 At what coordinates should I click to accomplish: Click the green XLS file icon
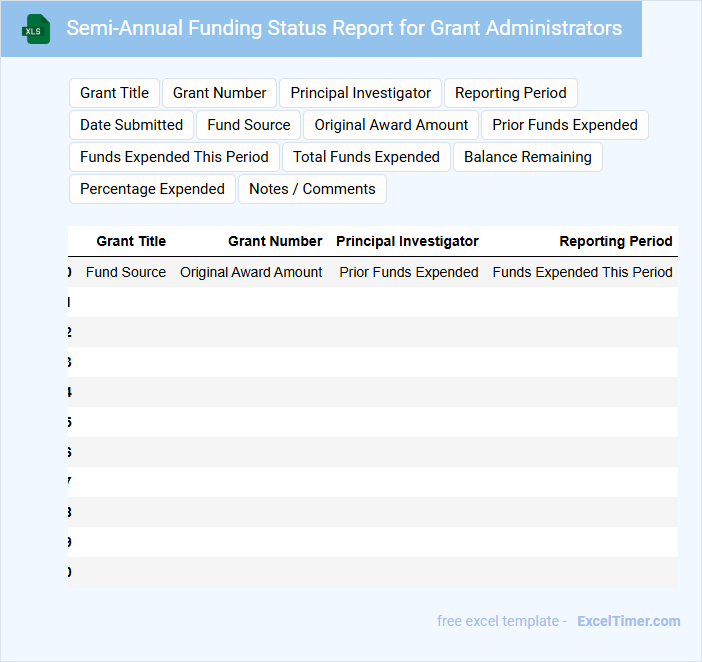[x=36, y=29]
